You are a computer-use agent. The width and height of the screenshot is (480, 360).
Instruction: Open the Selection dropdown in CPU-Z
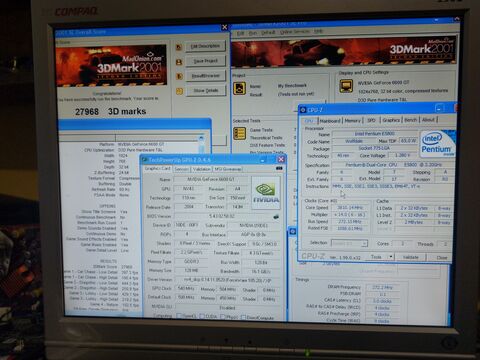point(350,243)
